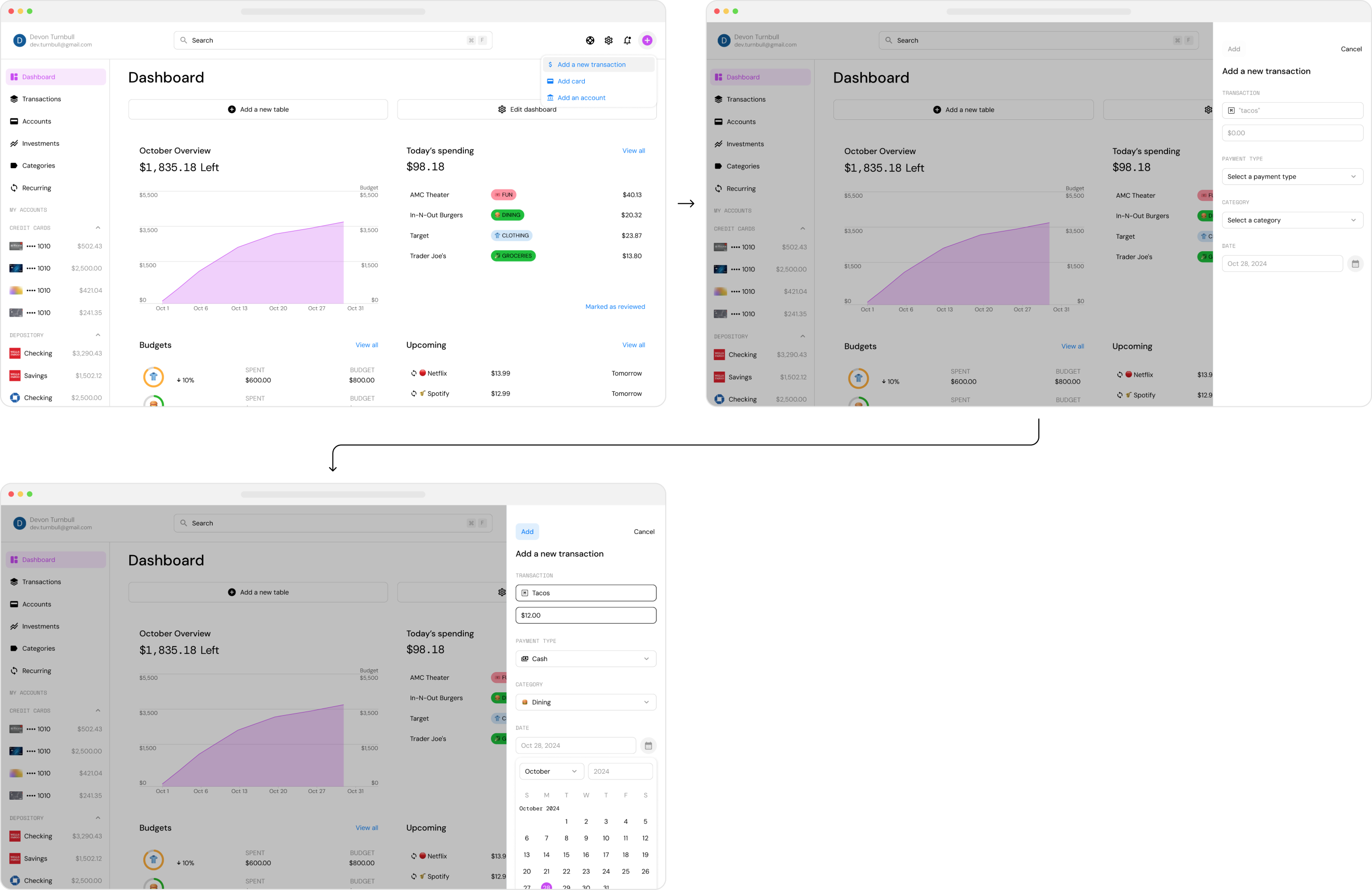Click Devon Turnbull avatar in add-menu window
The image size is (1372, 890).
(20, 40)
